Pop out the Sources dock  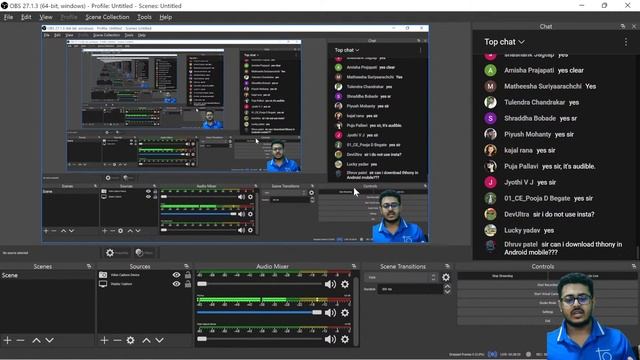(x=187, y=266)
